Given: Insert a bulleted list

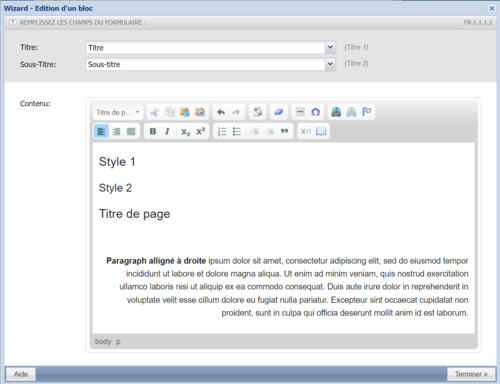Looking at the screenshot, I should pos(237,132).
